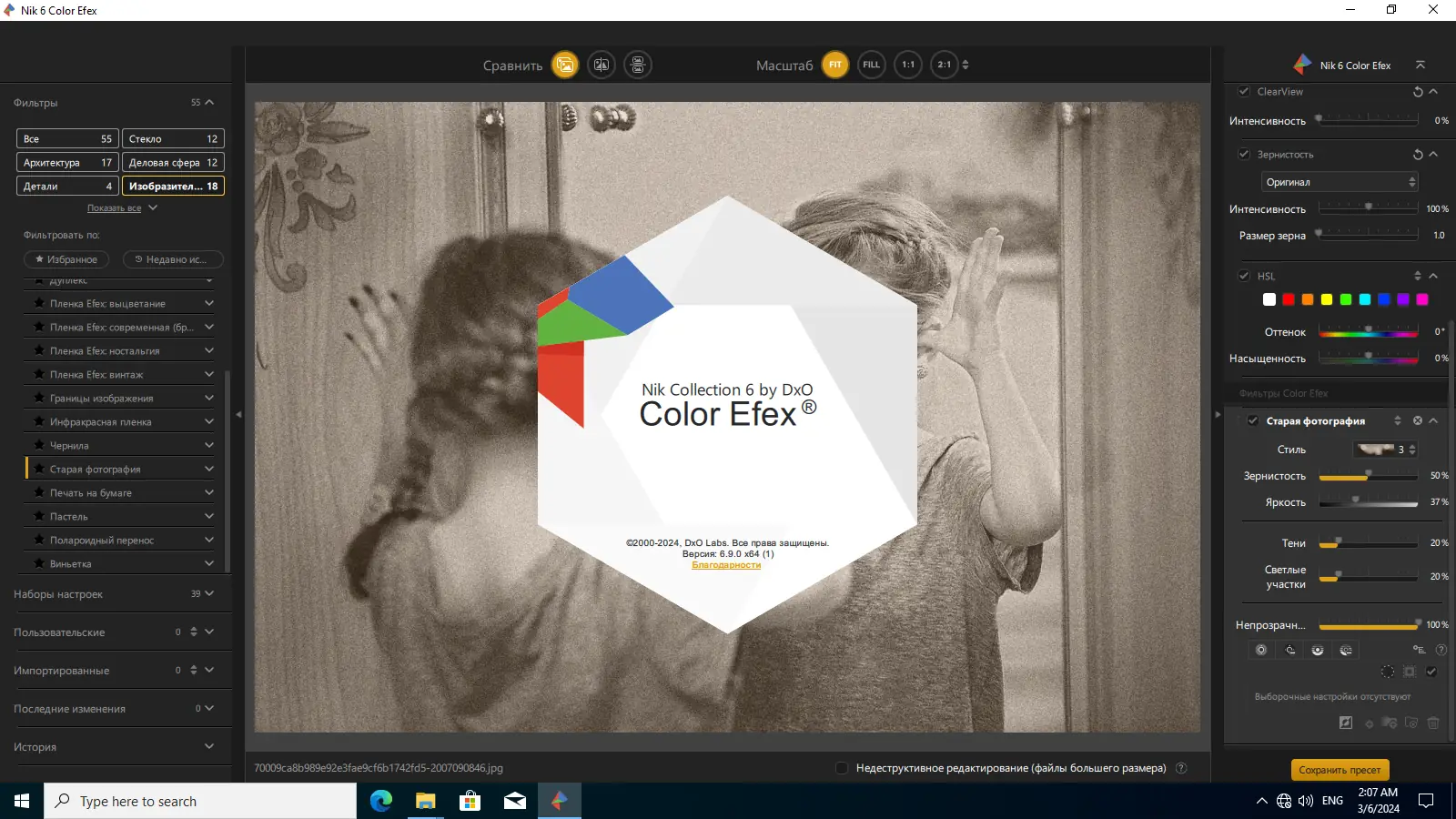Click the Сохранить пресет button
The height and width of the screenshot is (819, 1456).
(1340, 770)
